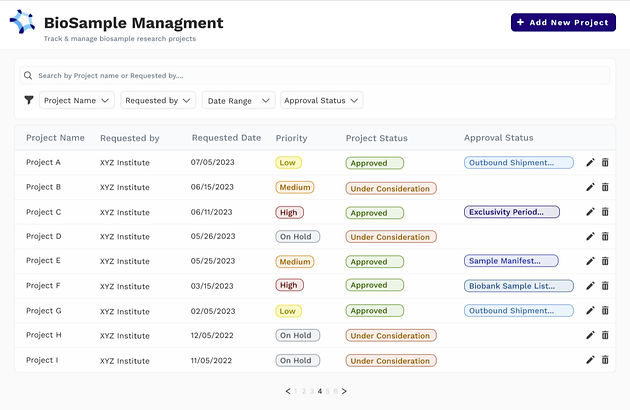
Task: Expand the Approval Status filter dropdown
Action: click(x=321, y=100)
